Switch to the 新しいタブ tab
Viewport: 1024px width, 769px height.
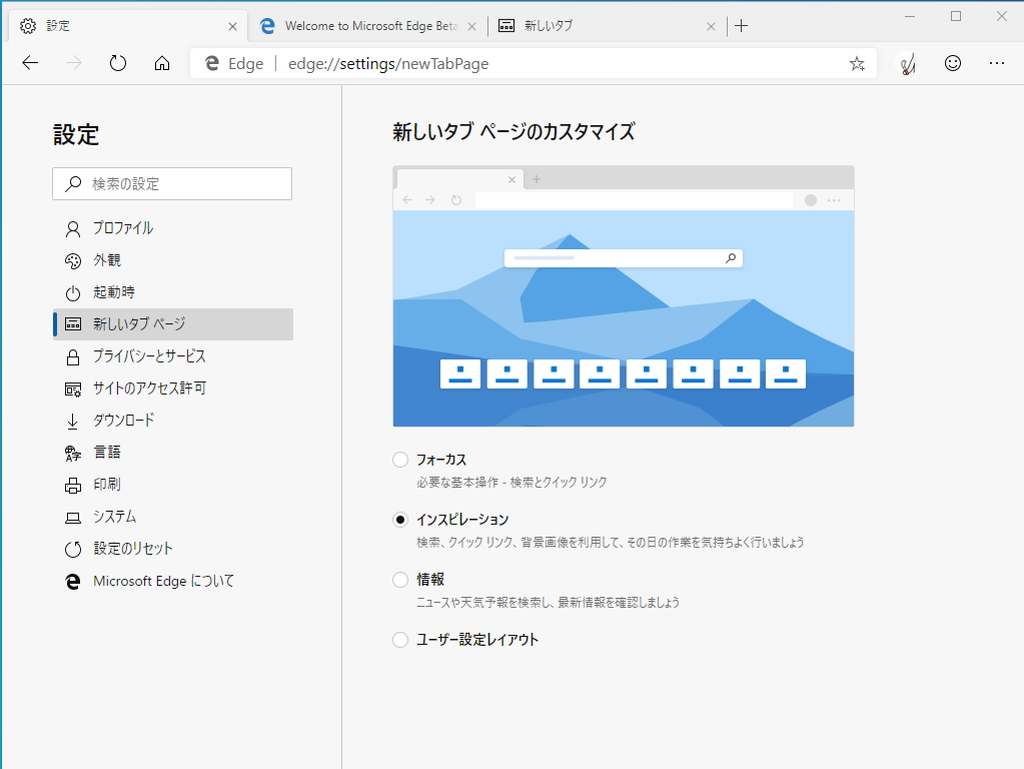(x=607, y=26)
